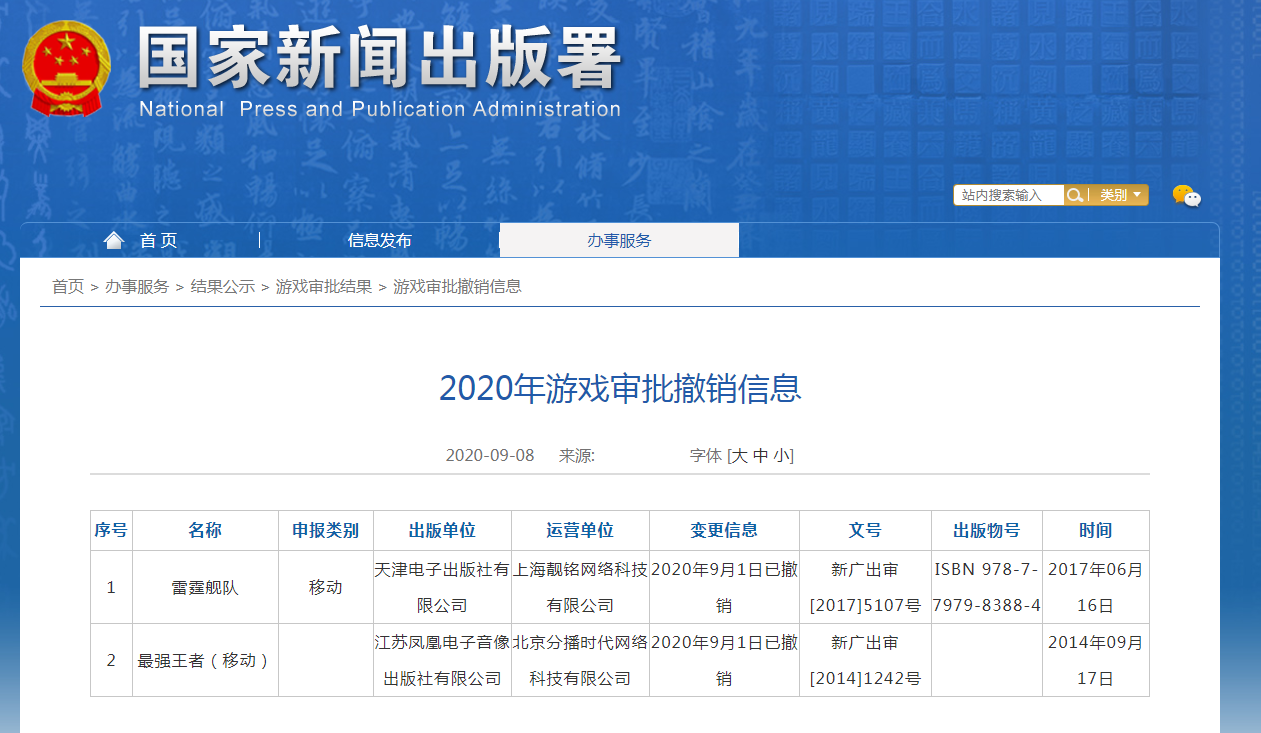
Task: Click the 游戏审批撤销信息 breadcrumb link
Action: [x=457, y=286]
